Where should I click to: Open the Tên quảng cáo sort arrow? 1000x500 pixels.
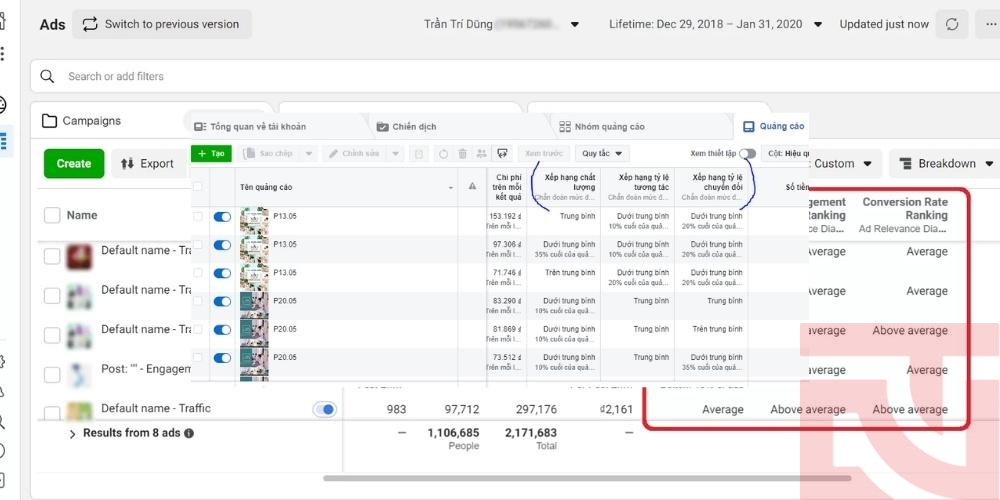pyautogui.click(x=452, y=188)
